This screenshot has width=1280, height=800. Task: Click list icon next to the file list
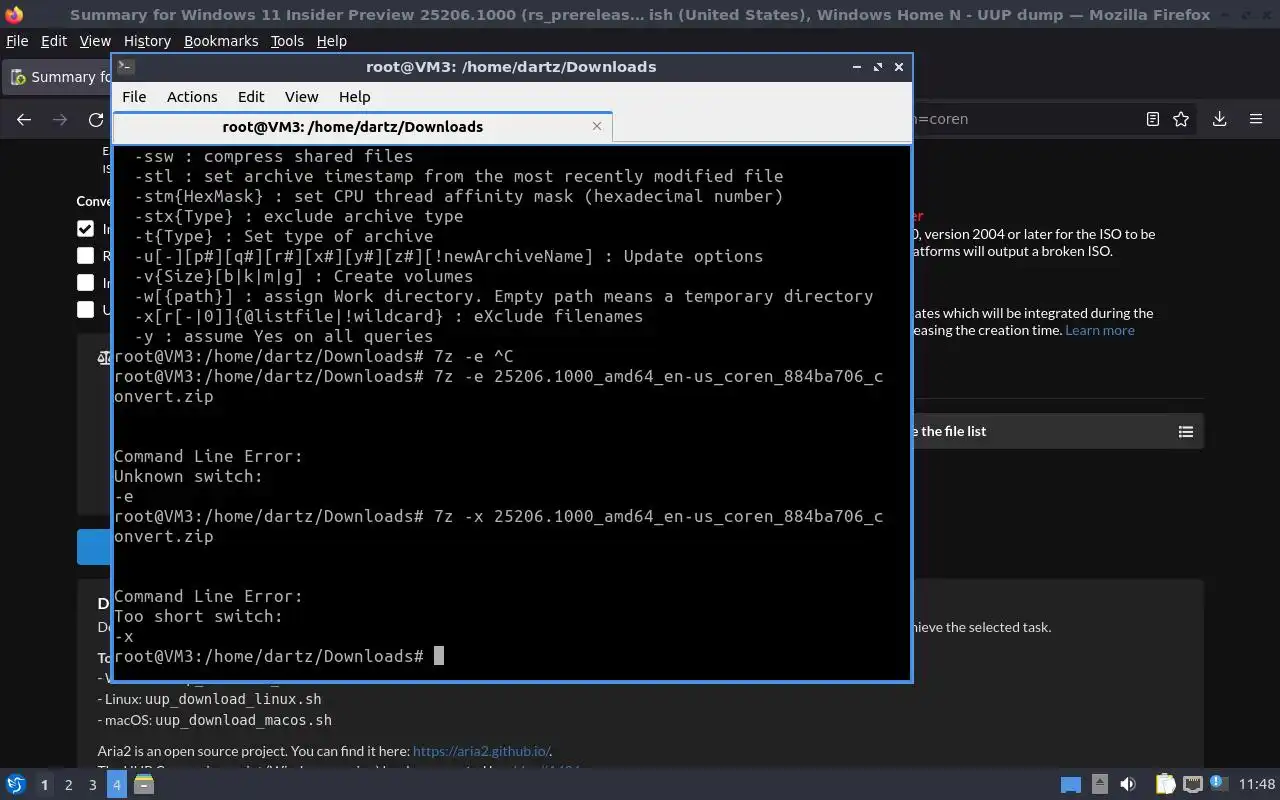[1186, 431]
